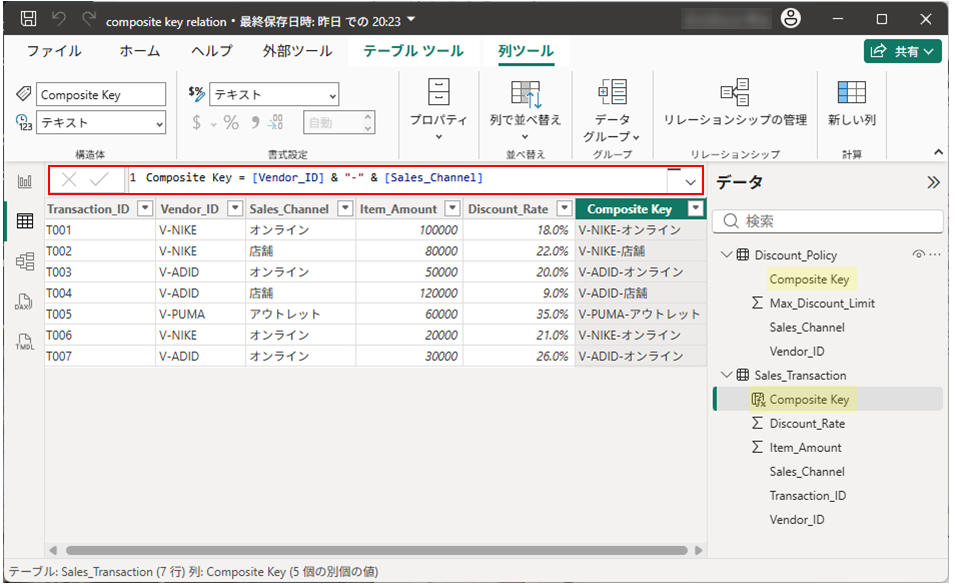Image resolution: width=955 pixels, height=584 pixels.
Task: Open DAX query view icon
Action: coord(25,301)
